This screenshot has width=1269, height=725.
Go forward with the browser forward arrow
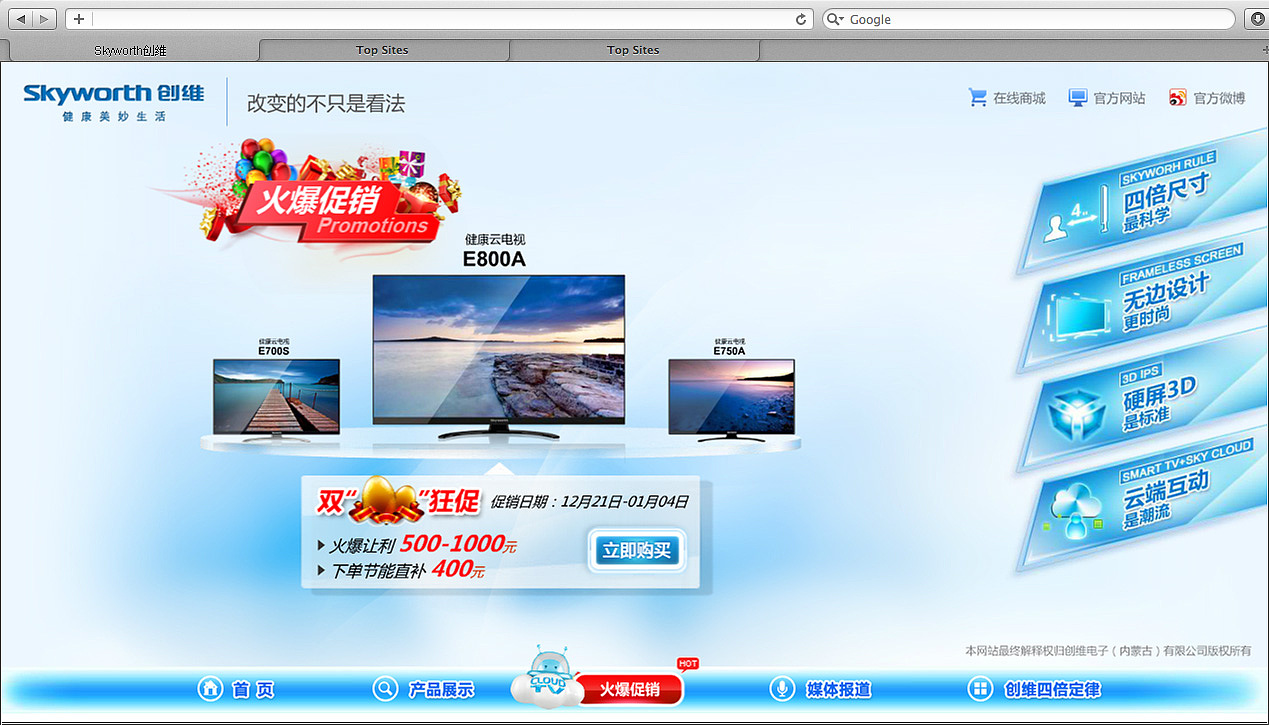(46, 19)
